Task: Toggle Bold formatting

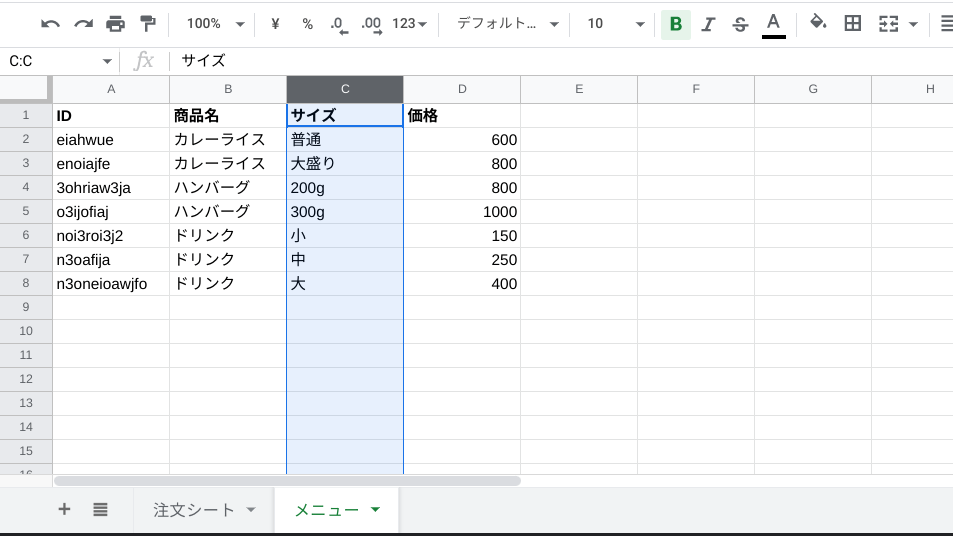Action: [x=676, y=24]
